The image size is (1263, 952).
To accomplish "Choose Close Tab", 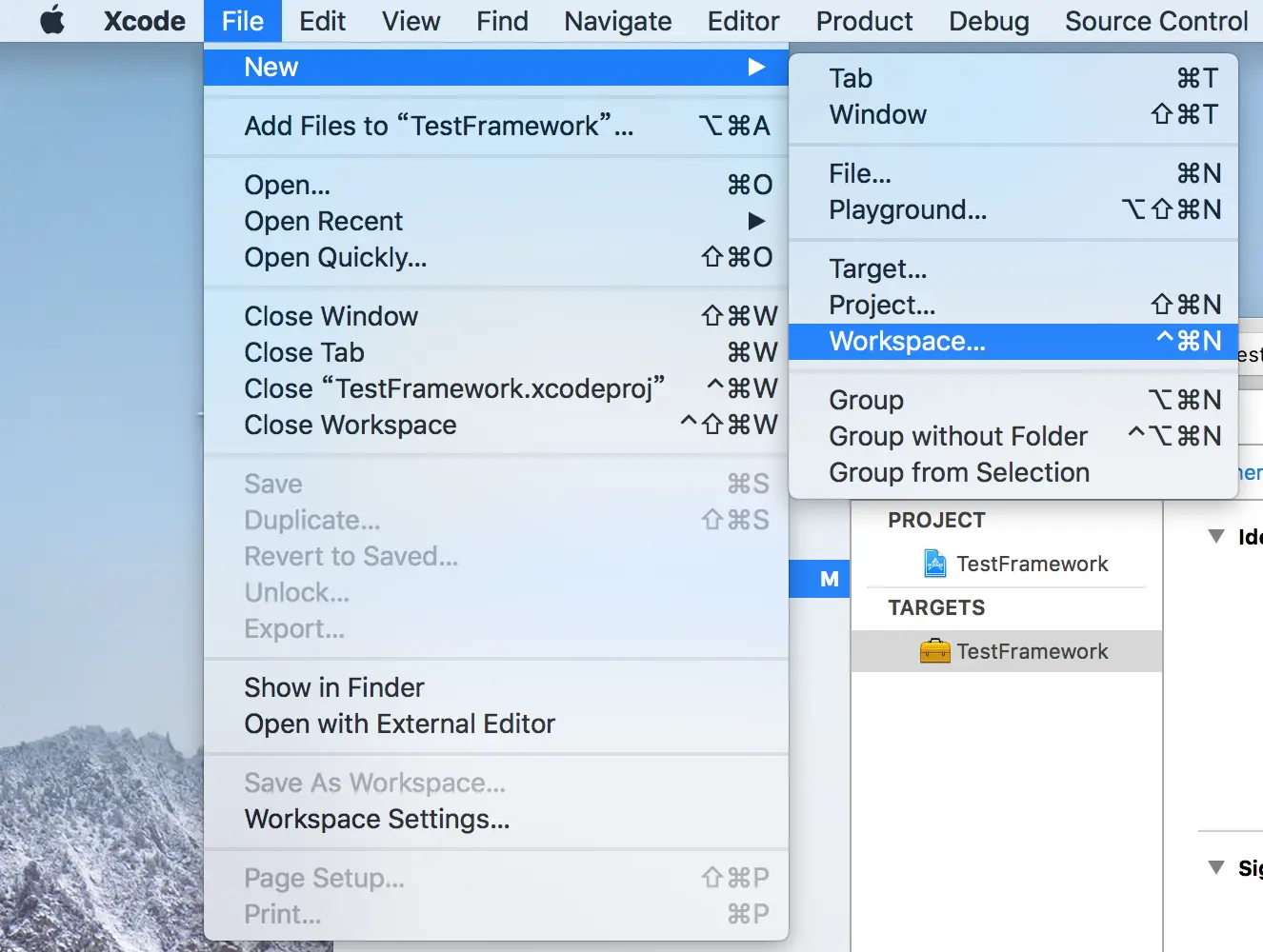I will click(x=496, y=352).
